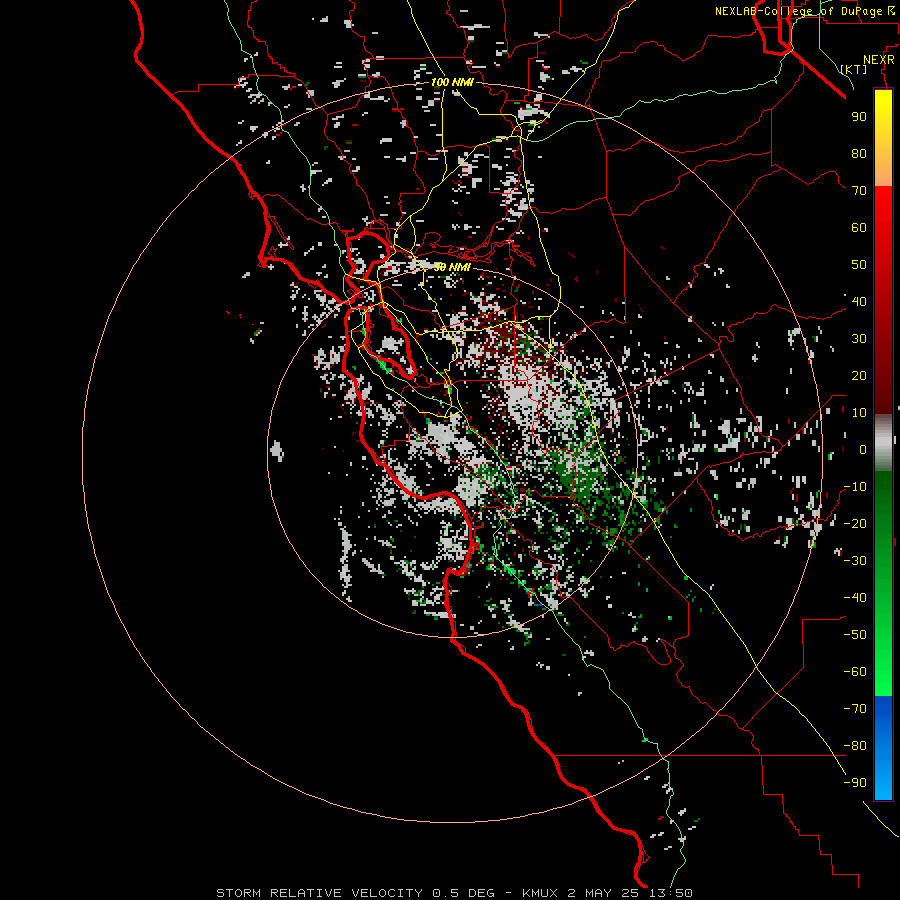Click the "100 NMI" range ring label
900x900 pixels.
pyautogui.click(x=452, y=82)
